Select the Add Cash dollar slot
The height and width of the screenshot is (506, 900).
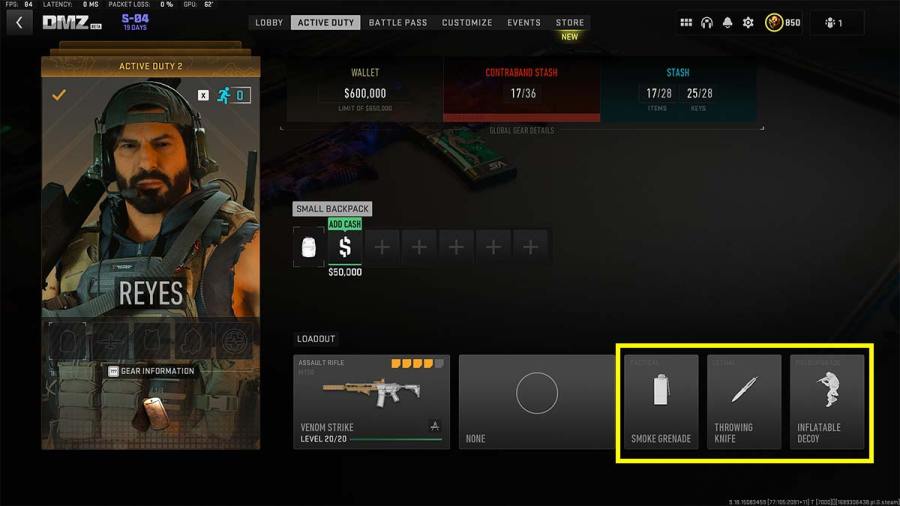pos(344,247)
